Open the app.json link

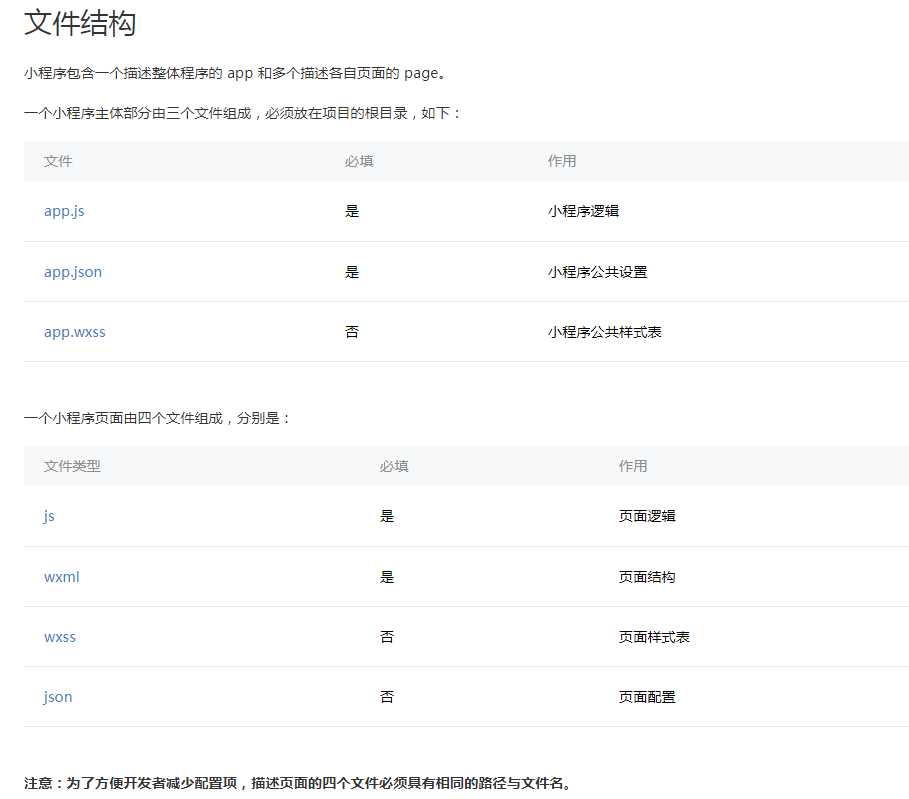coord(73,272)
